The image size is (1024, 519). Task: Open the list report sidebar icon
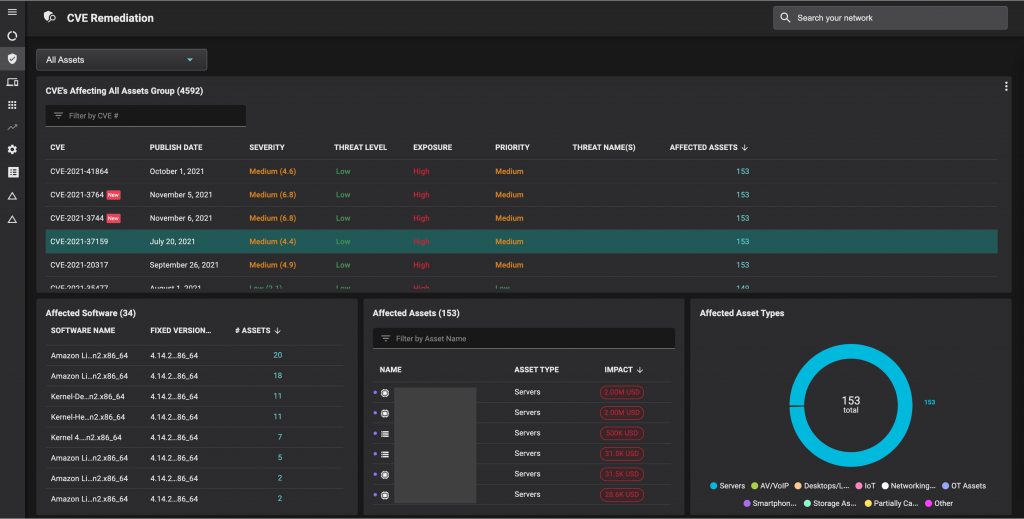pyautogui.click(x=12, y=172)
